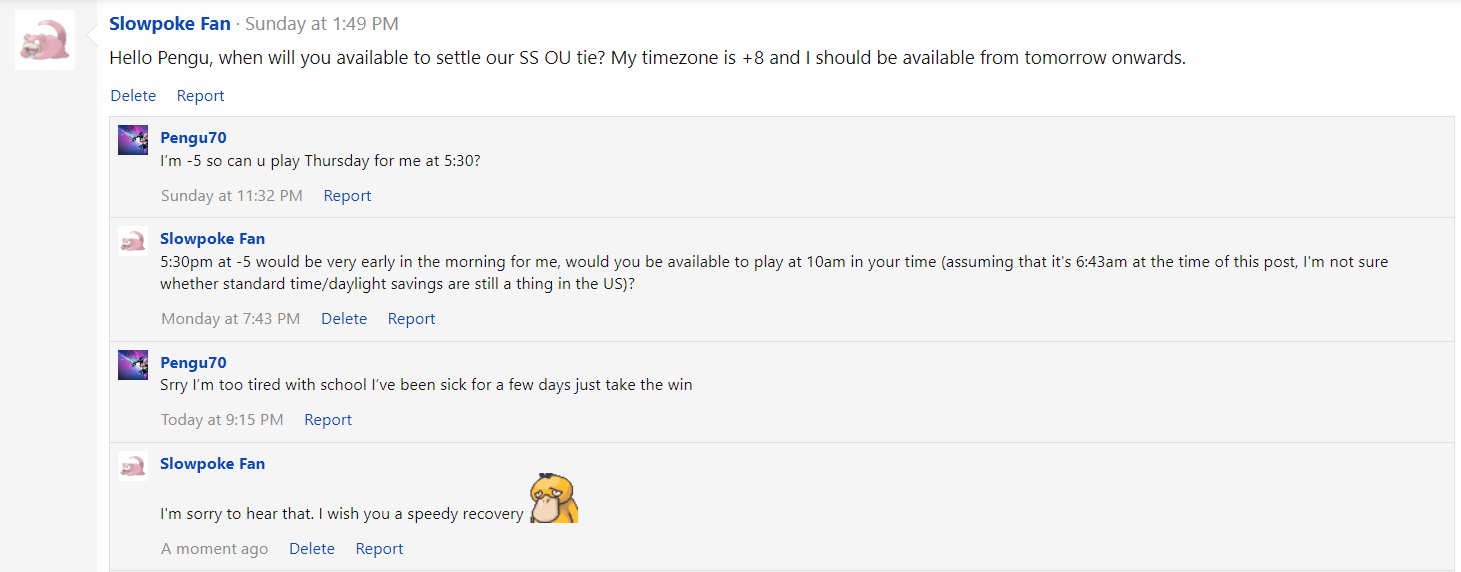Open Pengu70 username on 'take the win' comment
Viewport: 1461px width, 572px height.
click(x=193, y=363)
